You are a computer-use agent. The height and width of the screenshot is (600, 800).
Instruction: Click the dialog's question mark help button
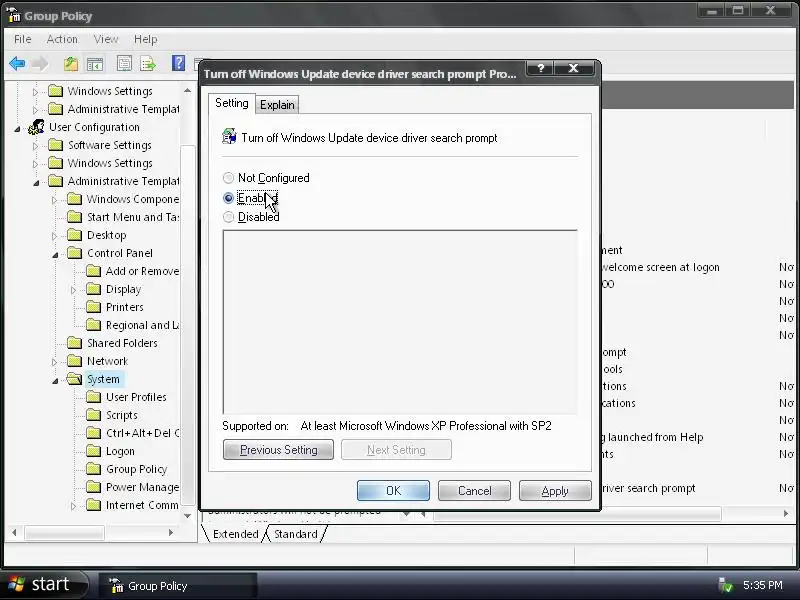click(x=540, y=68)
